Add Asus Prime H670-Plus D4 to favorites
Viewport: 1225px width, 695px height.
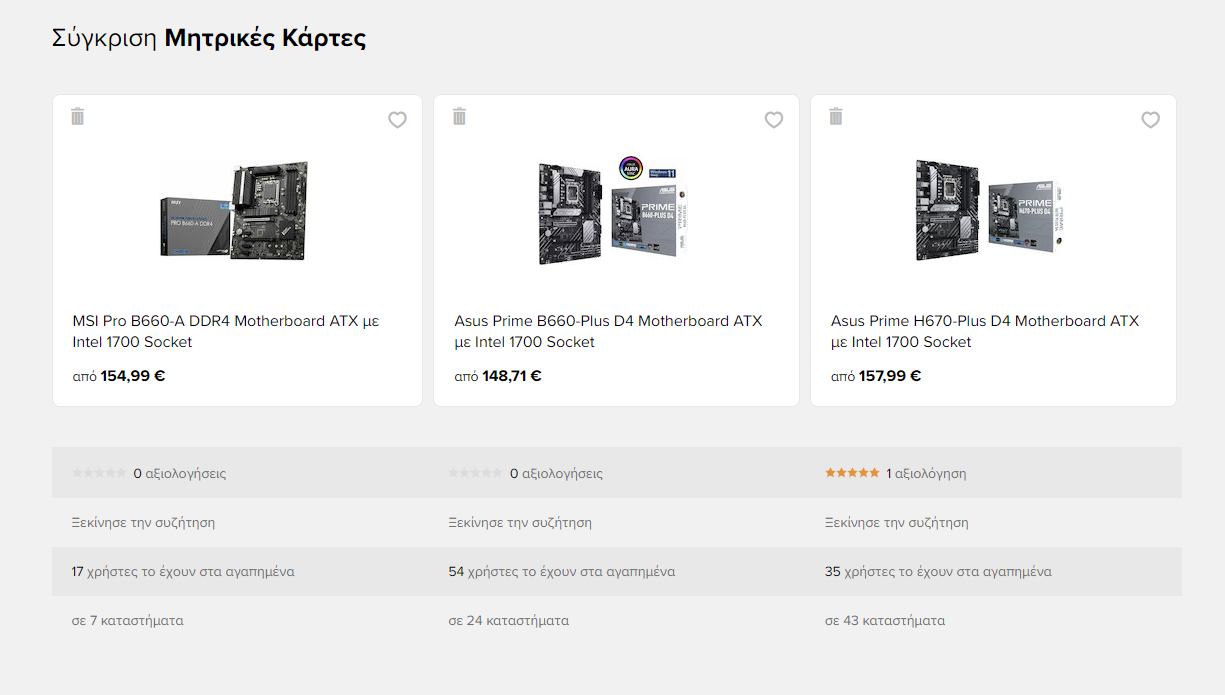pyautogui.click(x=1151, y=120)
